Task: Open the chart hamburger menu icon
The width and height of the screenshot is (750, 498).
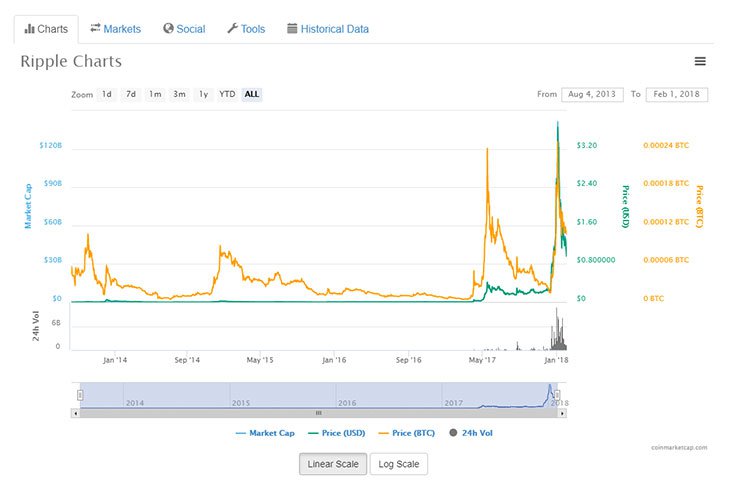Action: tap(700, 61)
